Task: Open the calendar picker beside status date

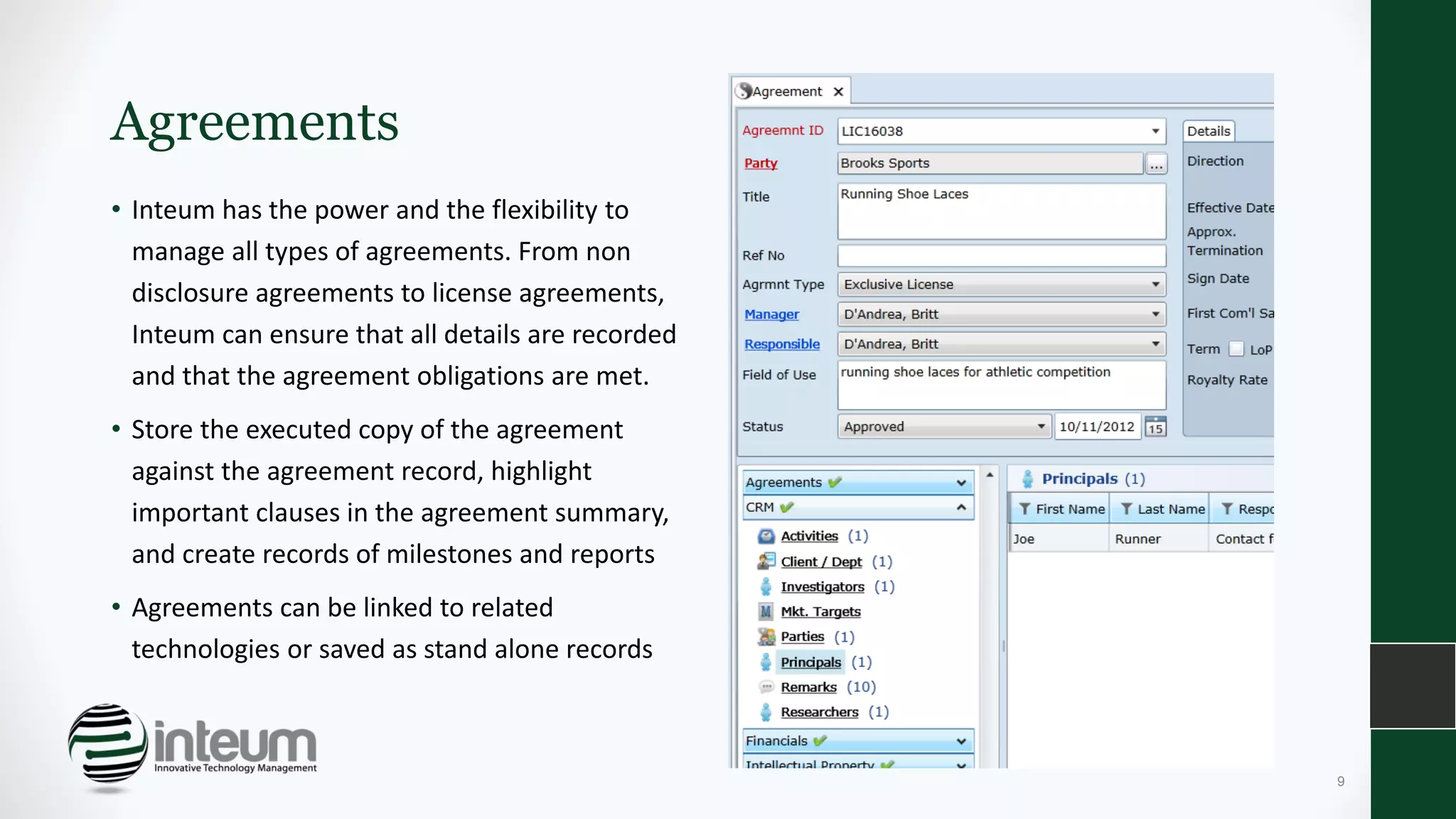Action: pos(1156,427)
